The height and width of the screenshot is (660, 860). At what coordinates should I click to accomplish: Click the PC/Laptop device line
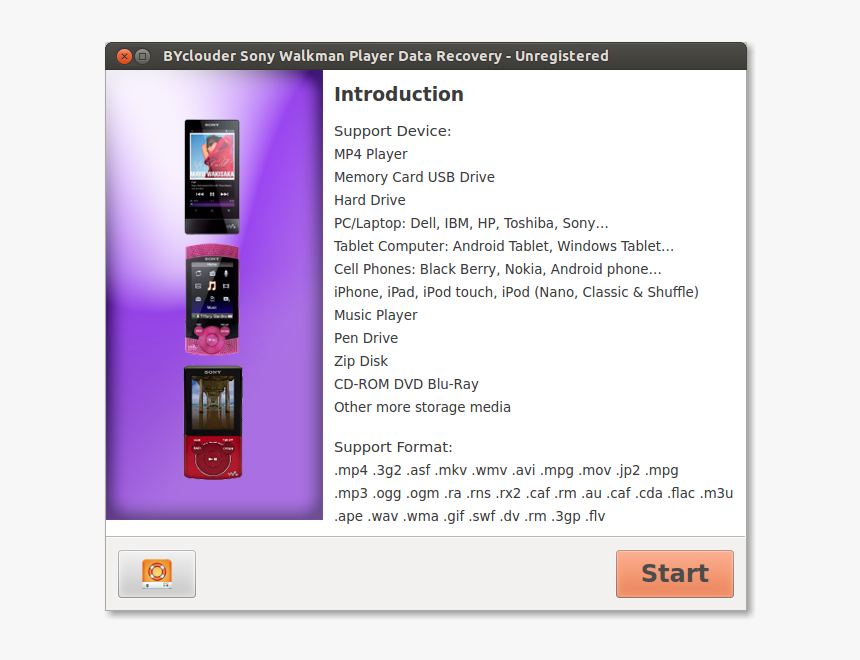click(x=471, y=223)
